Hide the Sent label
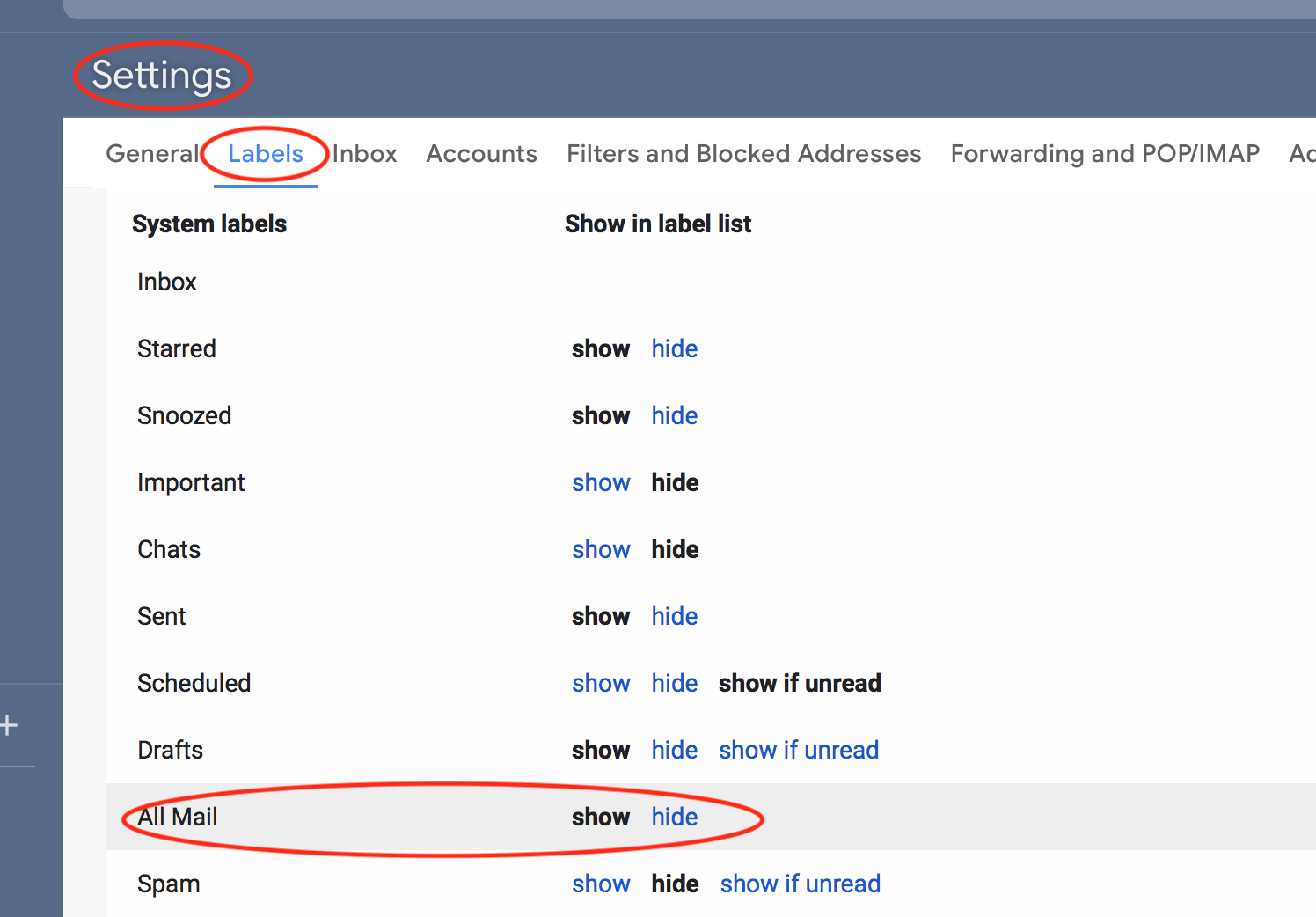This screenshot has height=917, width=1316. pyautogui.click(x=674, y=616)
